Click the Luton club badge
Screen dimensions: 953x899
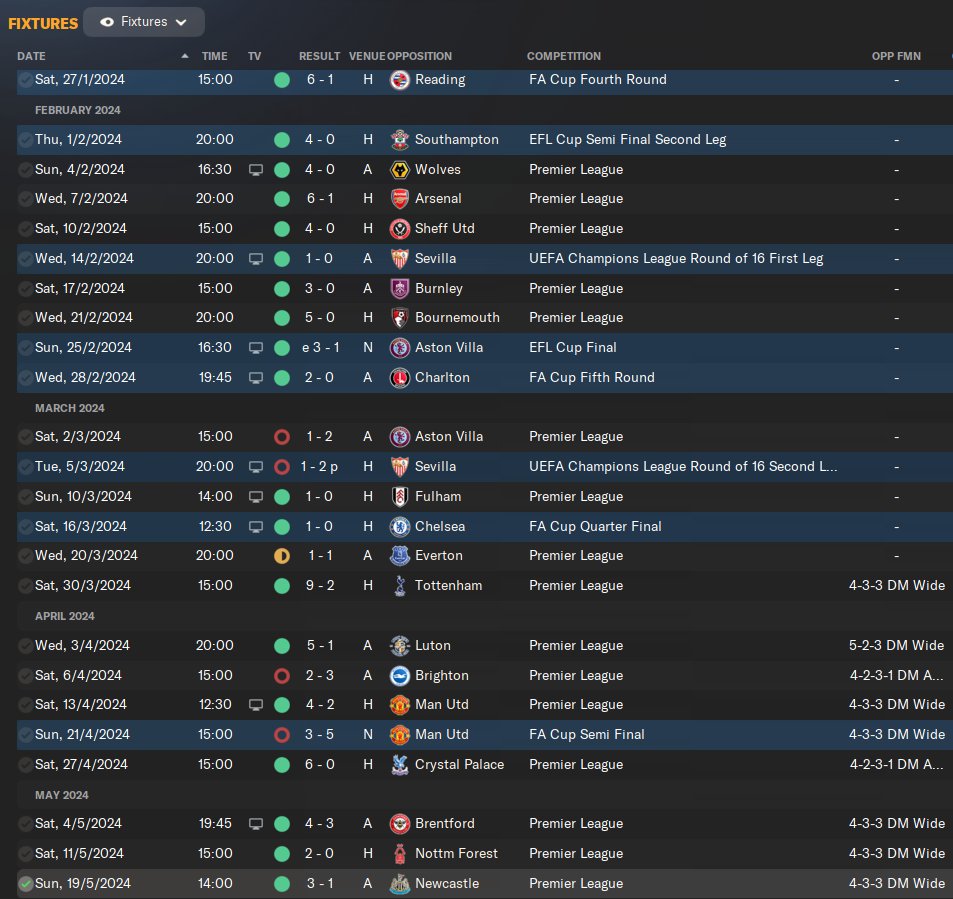pyautogui.click(x=399, y=646)
